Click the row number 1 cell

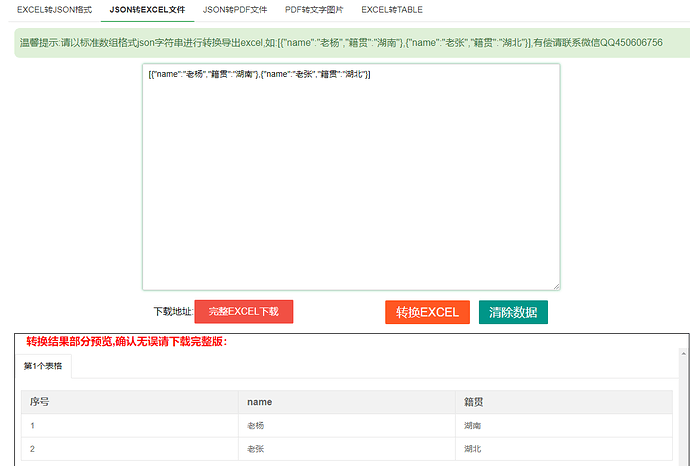130,426
